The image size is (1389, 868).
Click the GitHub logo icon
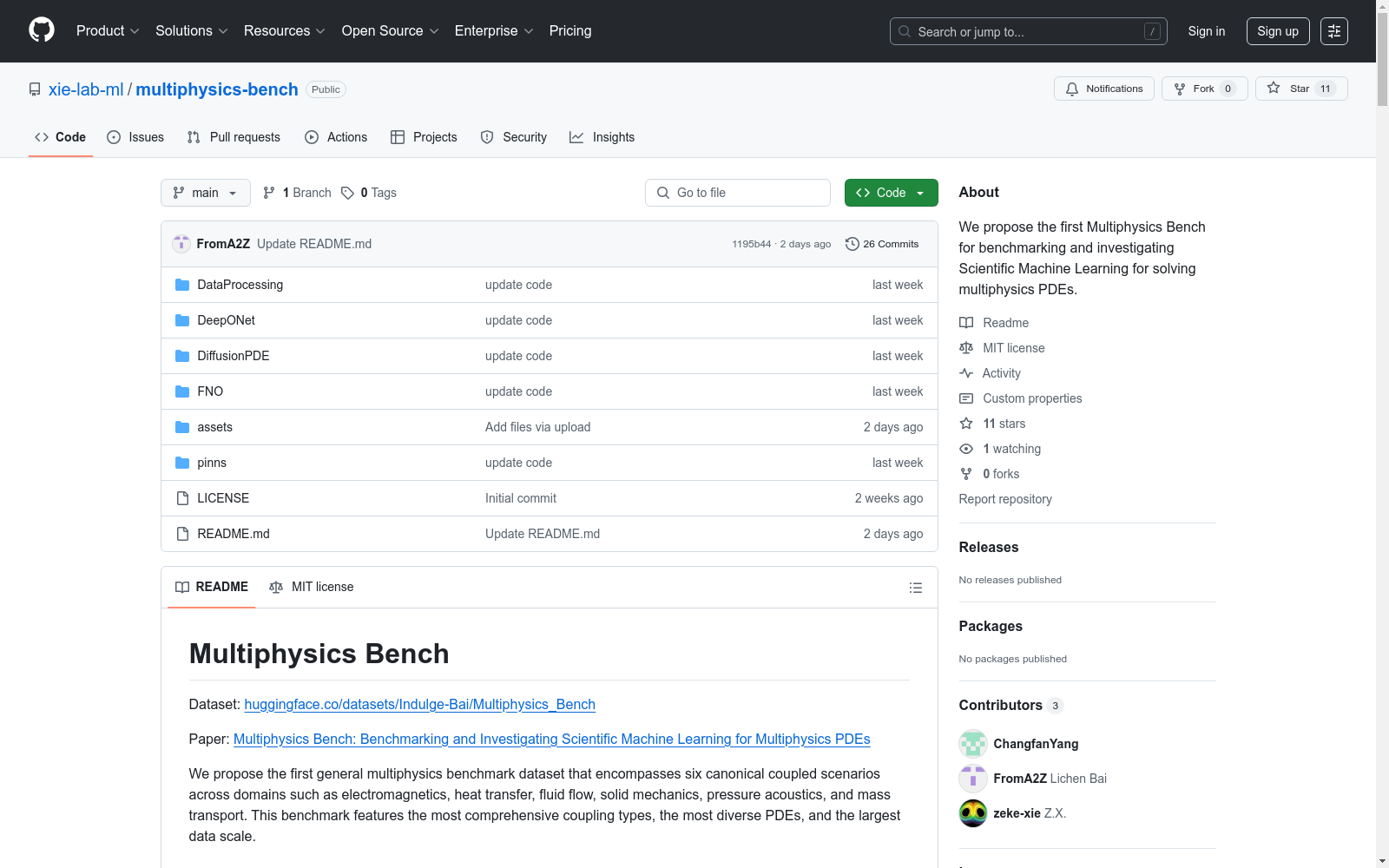(x=42, y=30)
